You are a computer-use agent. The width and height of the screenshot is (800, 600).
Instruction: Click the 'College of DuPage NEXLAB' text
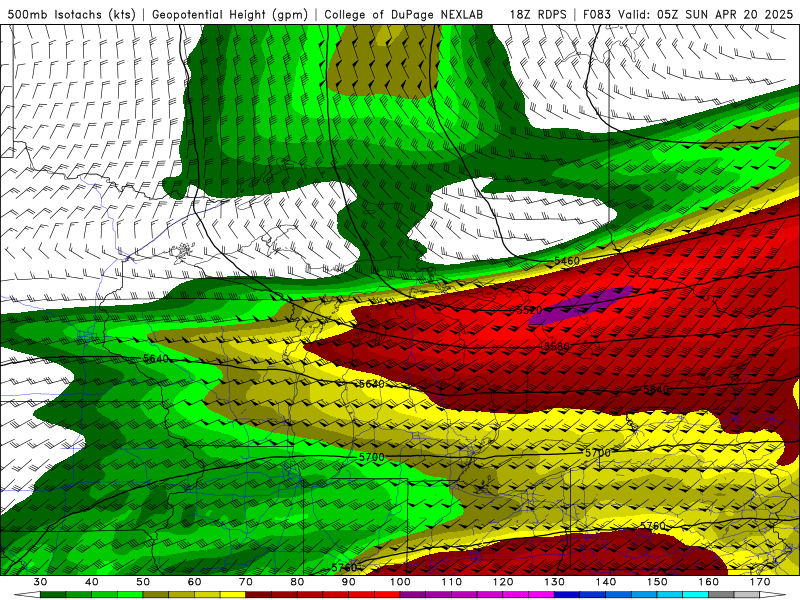pyautogui.click(x=404, y=15)
